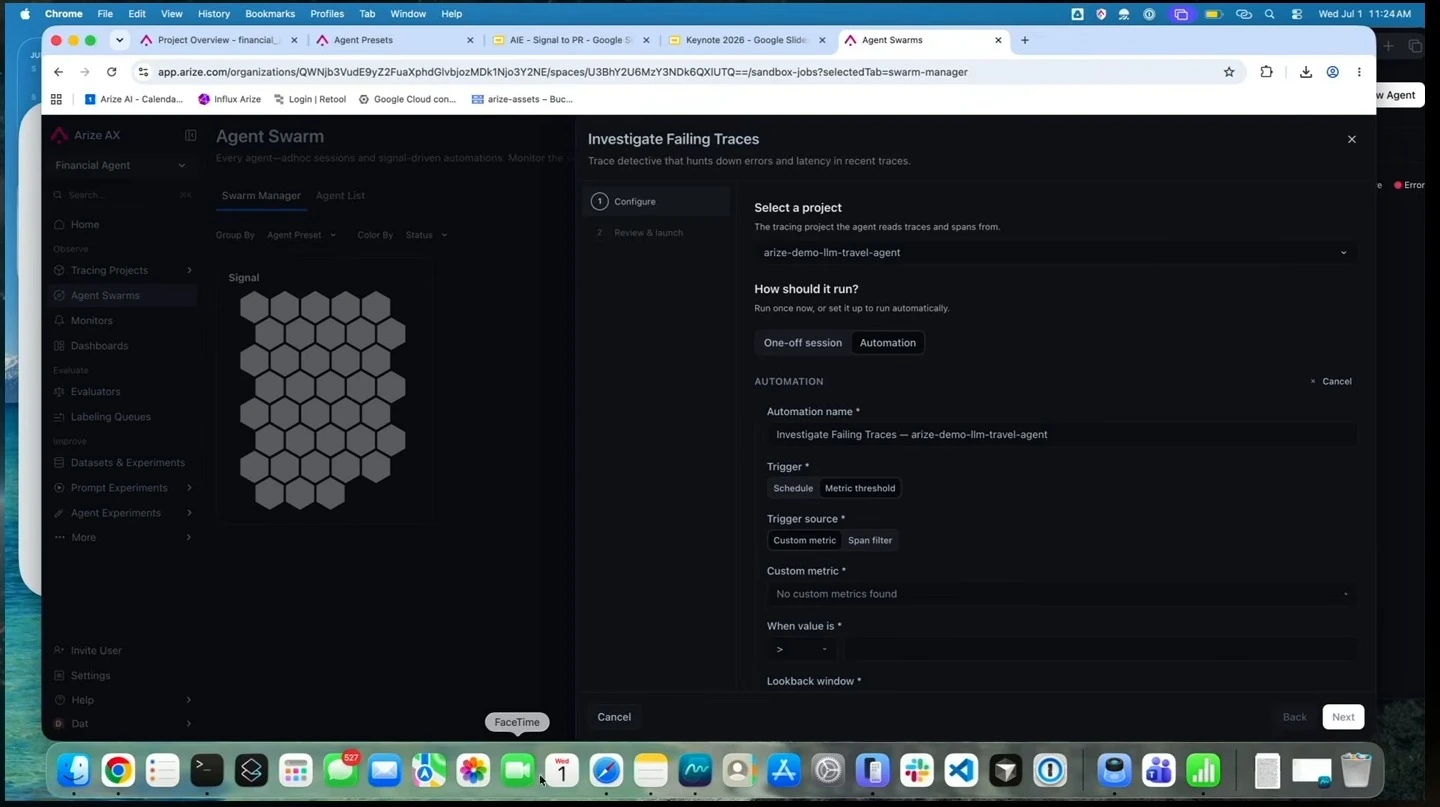Bookmark this page with the star icon
The width and height of the screenshot is (1440, 807).
point(1229,72)
